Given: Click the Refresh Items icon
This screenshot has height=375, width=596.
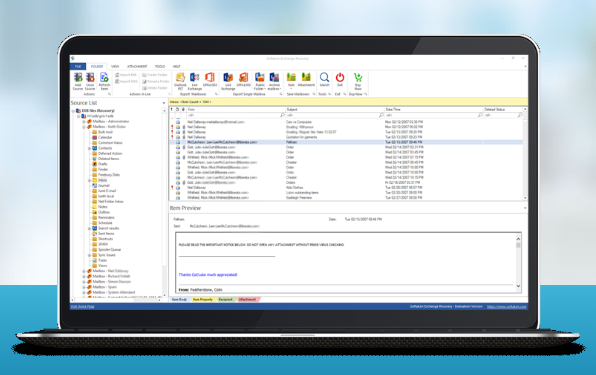Looking at the screenshot, I should click(104, 81).
